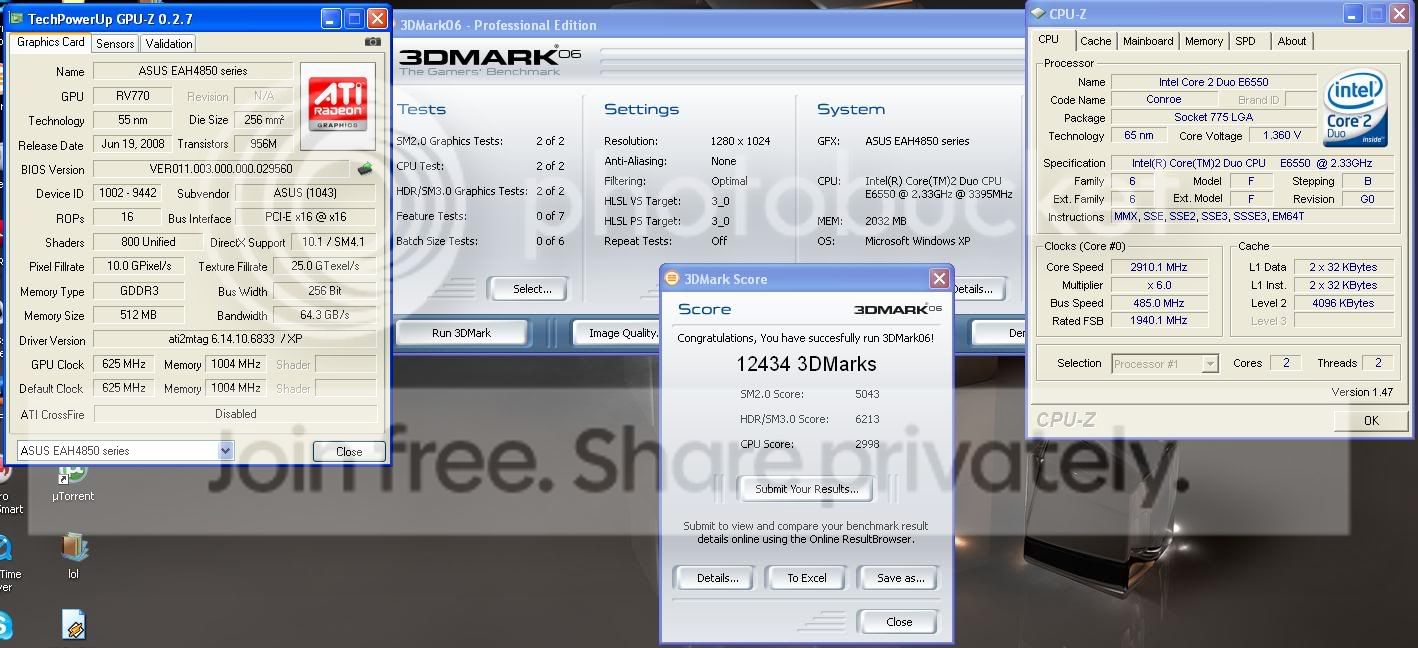Click the BIOS Version field in GPU-Z
The width and height of the screenshot is (1418, 648).
(221, 169)
